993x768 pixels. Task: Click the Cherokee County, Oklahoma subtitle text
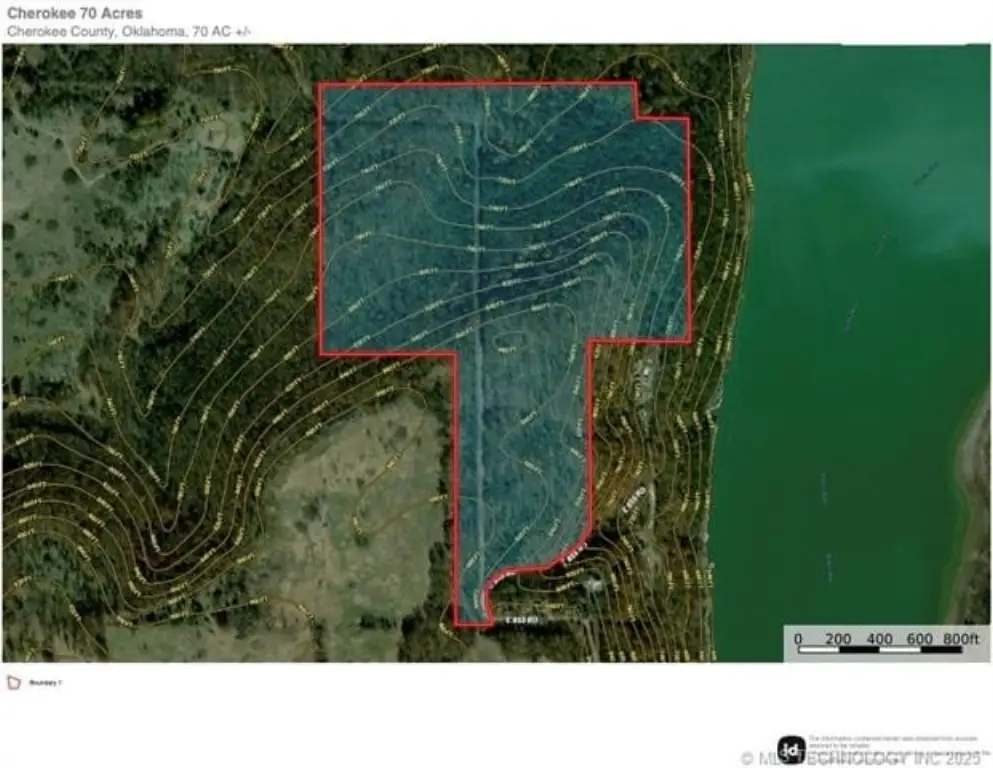click(129, 32)
